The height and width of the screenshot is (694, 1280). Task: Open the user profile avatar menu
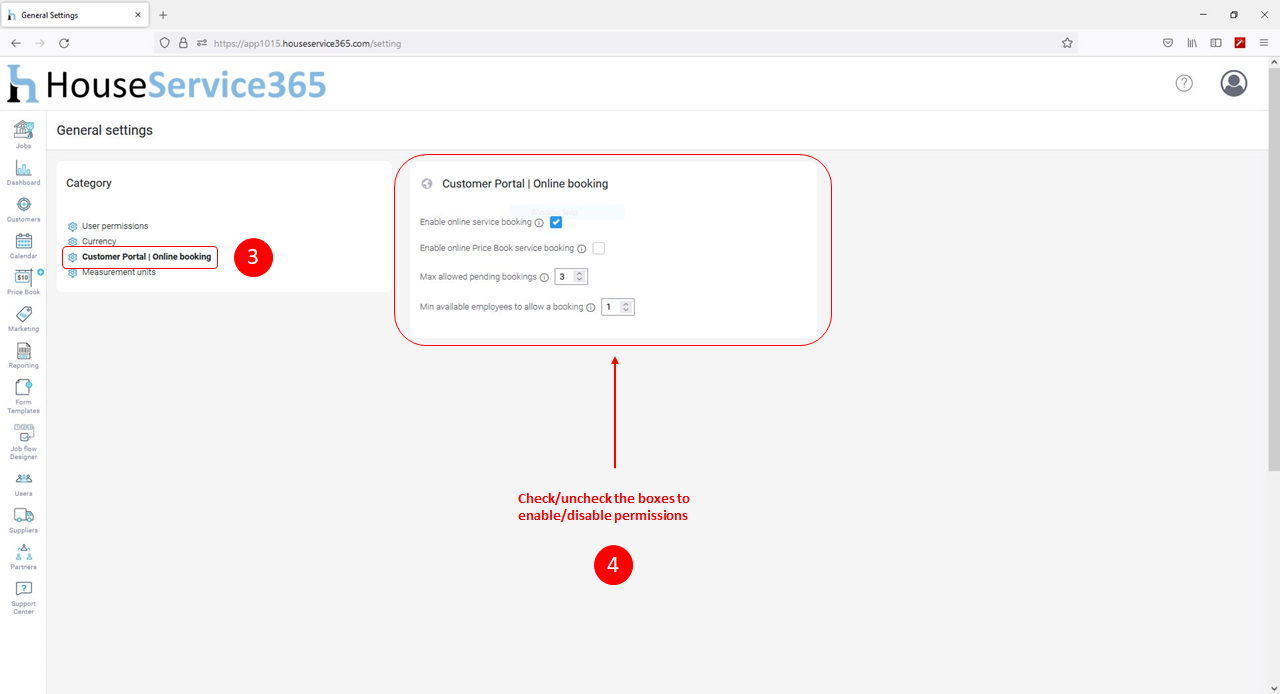coord(1234,83)
